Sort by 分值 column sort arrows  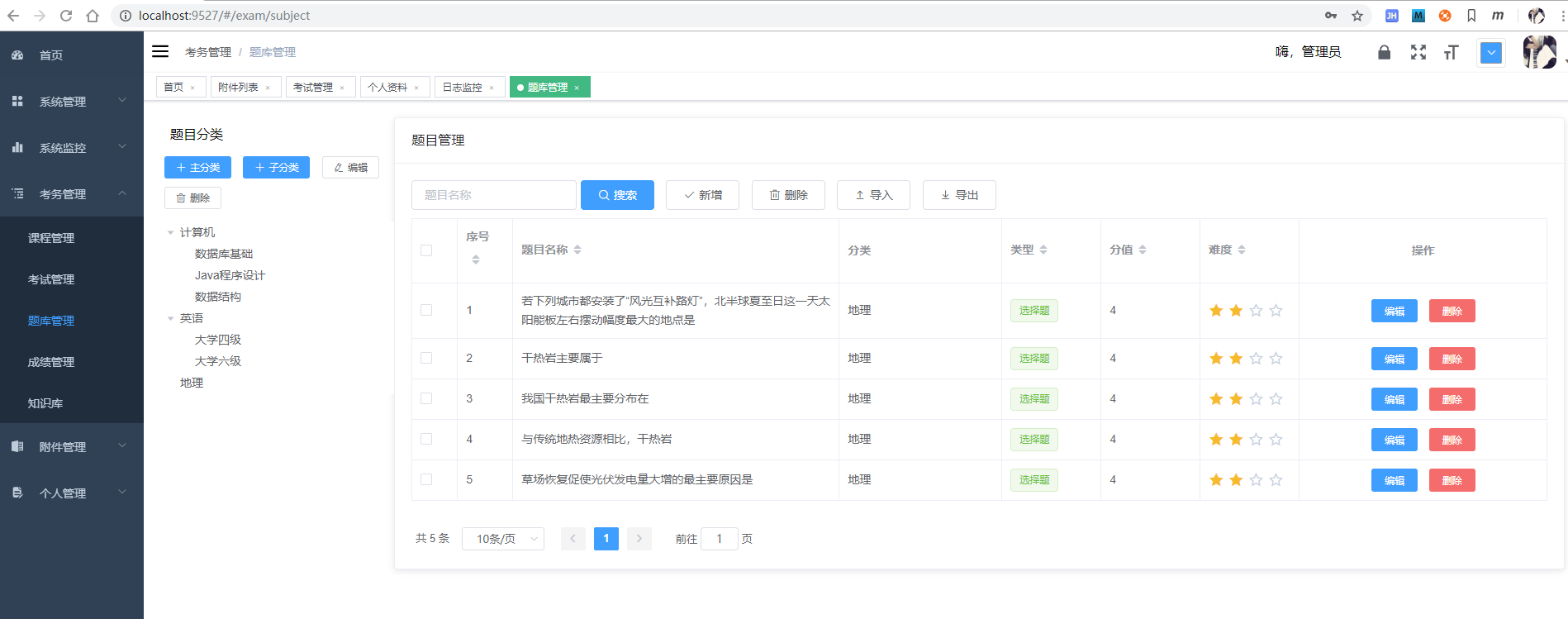point(1143,250)
